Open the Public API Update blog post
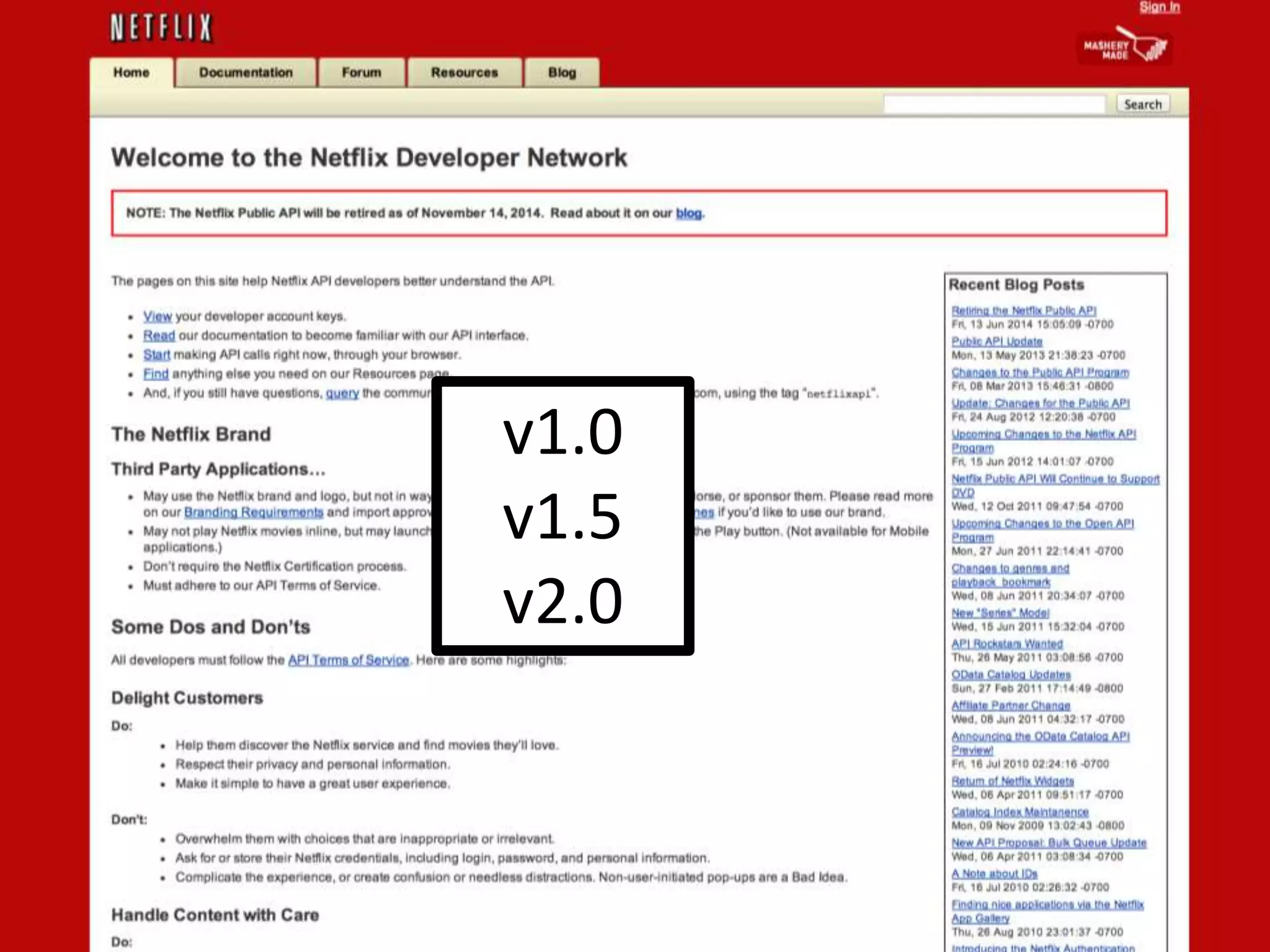The width and height of the screenshot is (1270, 952). (997, 342)
